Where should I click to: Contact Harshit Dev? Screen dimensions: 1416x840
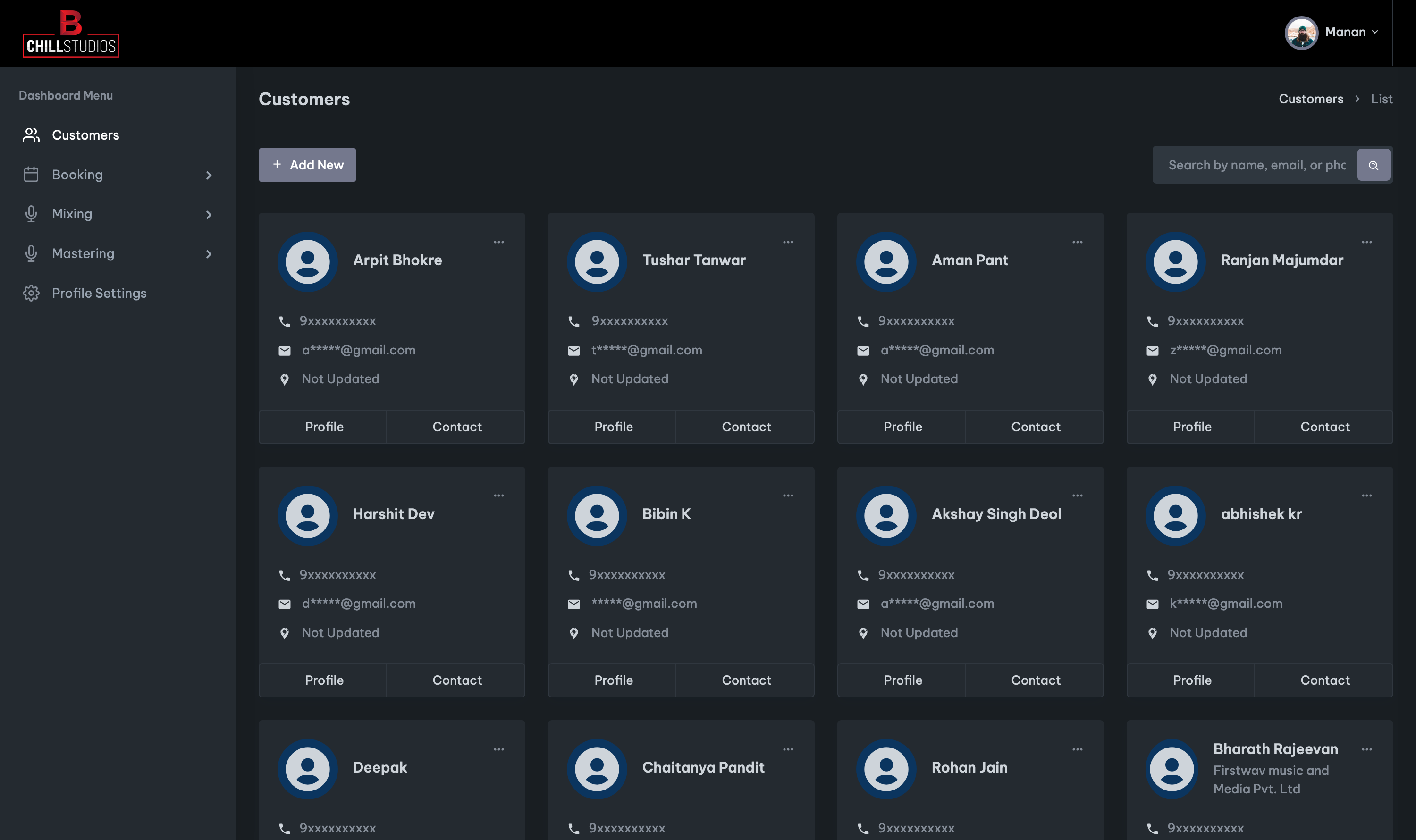point(456,680)
